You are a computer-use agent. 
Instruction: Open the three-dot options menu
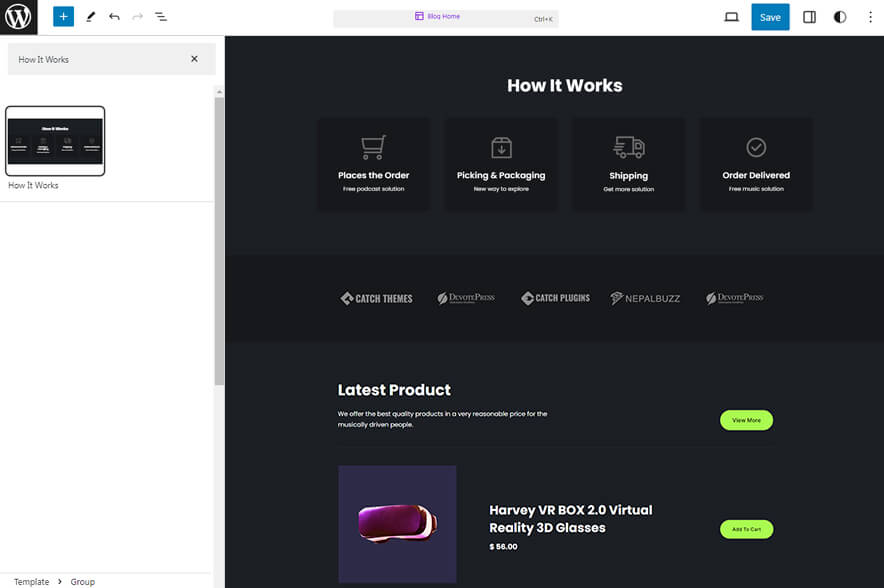point(869,16)
